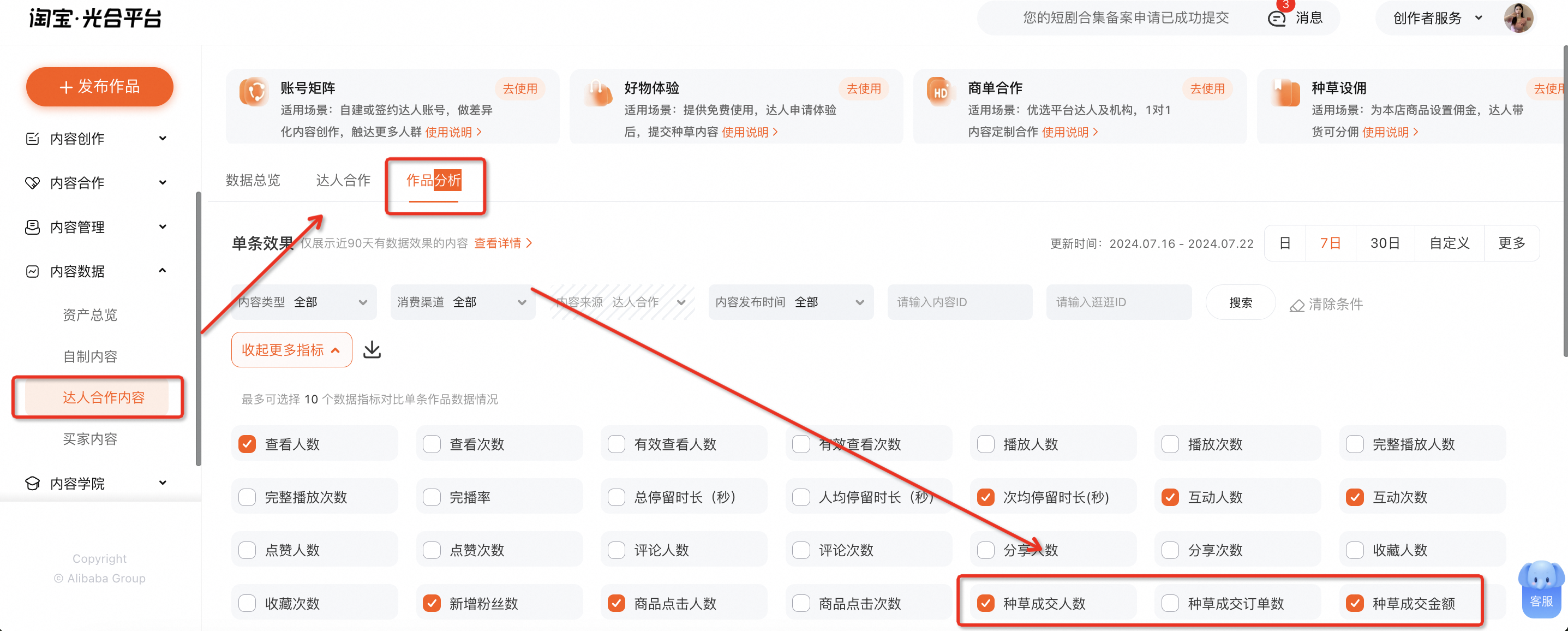Uncheck the 新增粉丝数 checkbox

coord(432,604)
